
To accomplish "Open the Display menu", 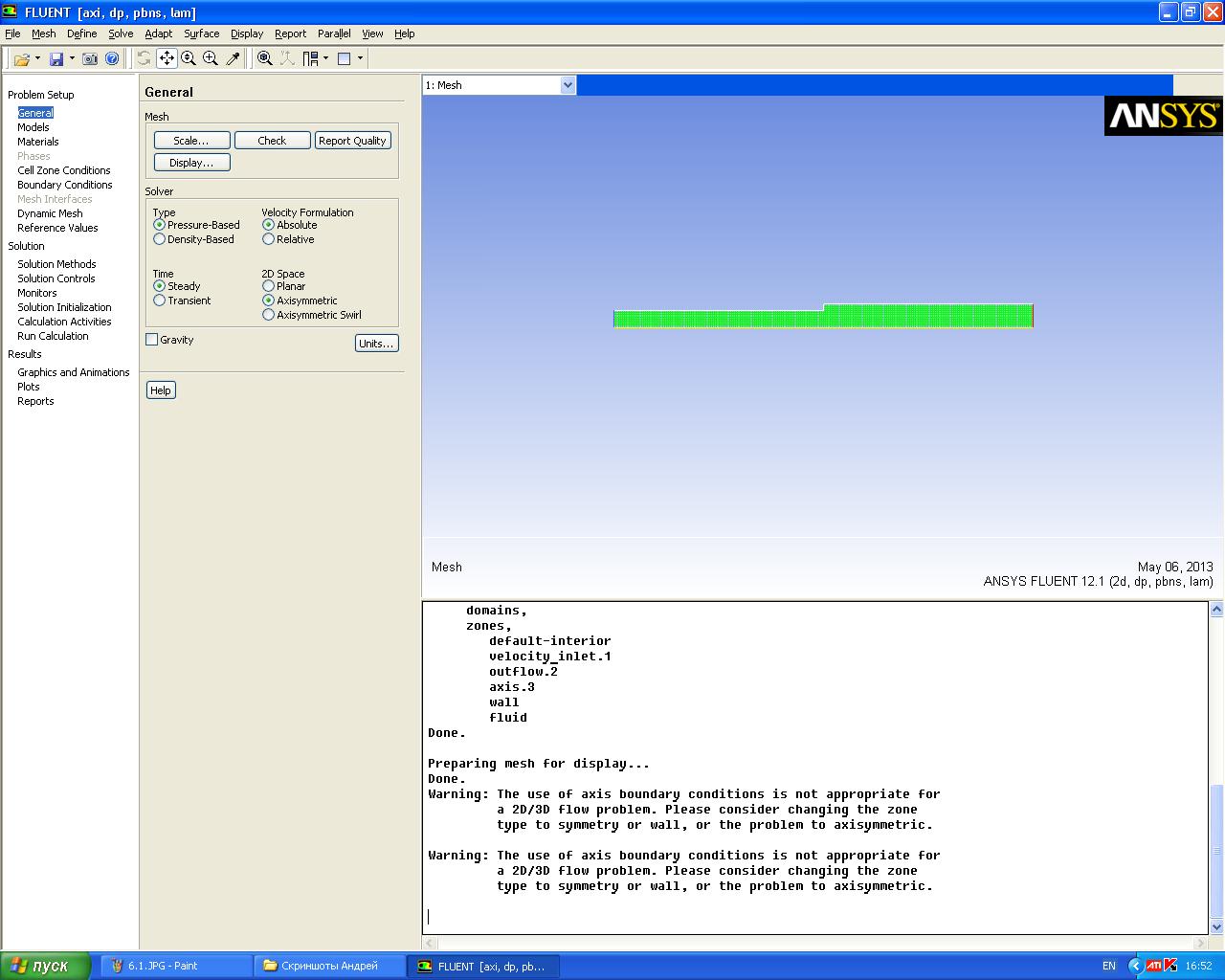I will click(x=247, y=33).
